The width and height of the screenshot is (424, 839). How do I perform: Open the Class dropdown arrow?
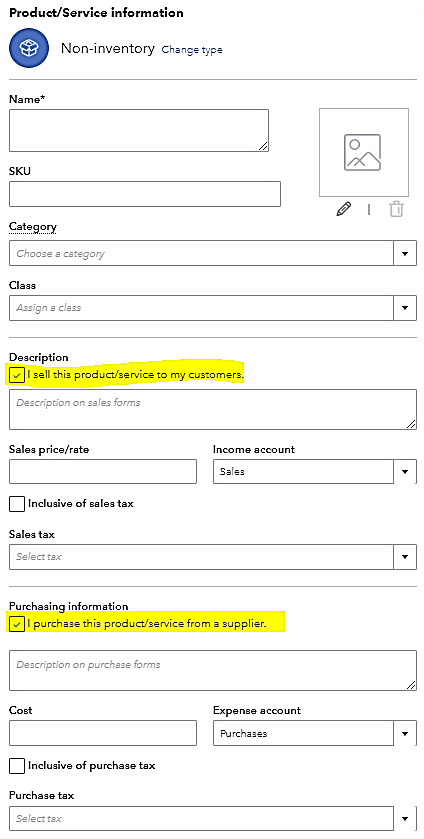click(405, 308)
